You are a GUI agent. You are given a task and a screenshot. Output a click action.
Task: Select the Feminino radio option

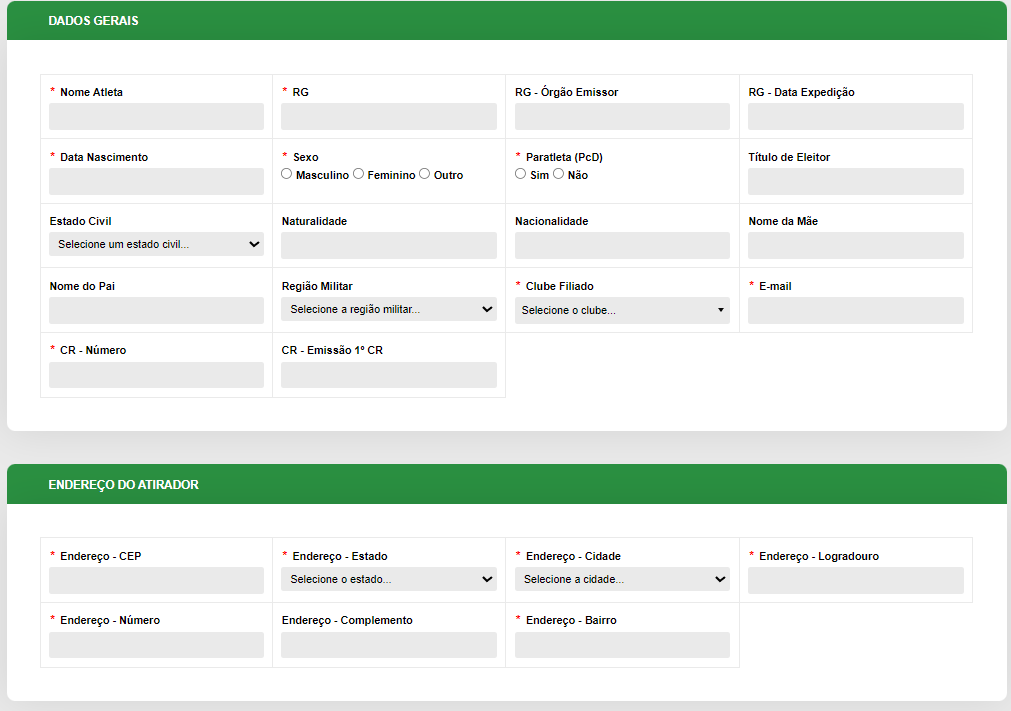point(359,174)
